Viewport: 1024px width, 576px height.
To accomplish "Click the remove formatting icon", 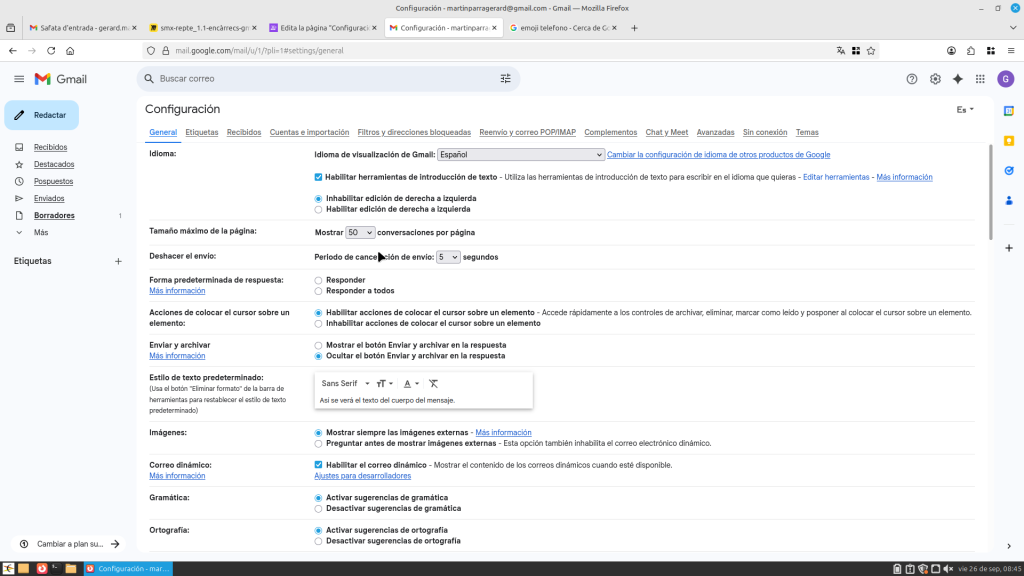I will [433, 384].
